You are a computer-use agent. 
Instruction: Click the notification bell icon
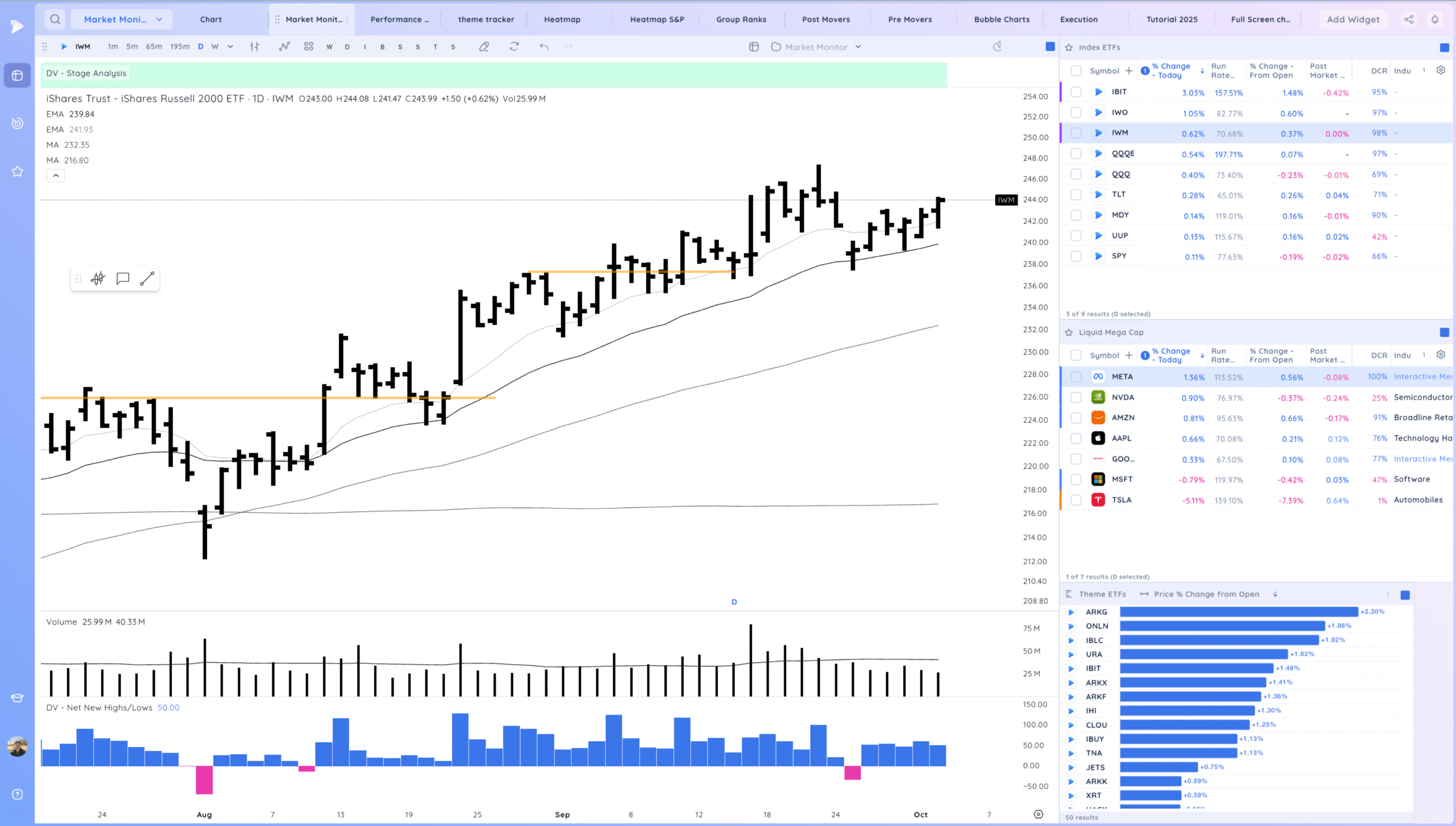point(1435,19)
